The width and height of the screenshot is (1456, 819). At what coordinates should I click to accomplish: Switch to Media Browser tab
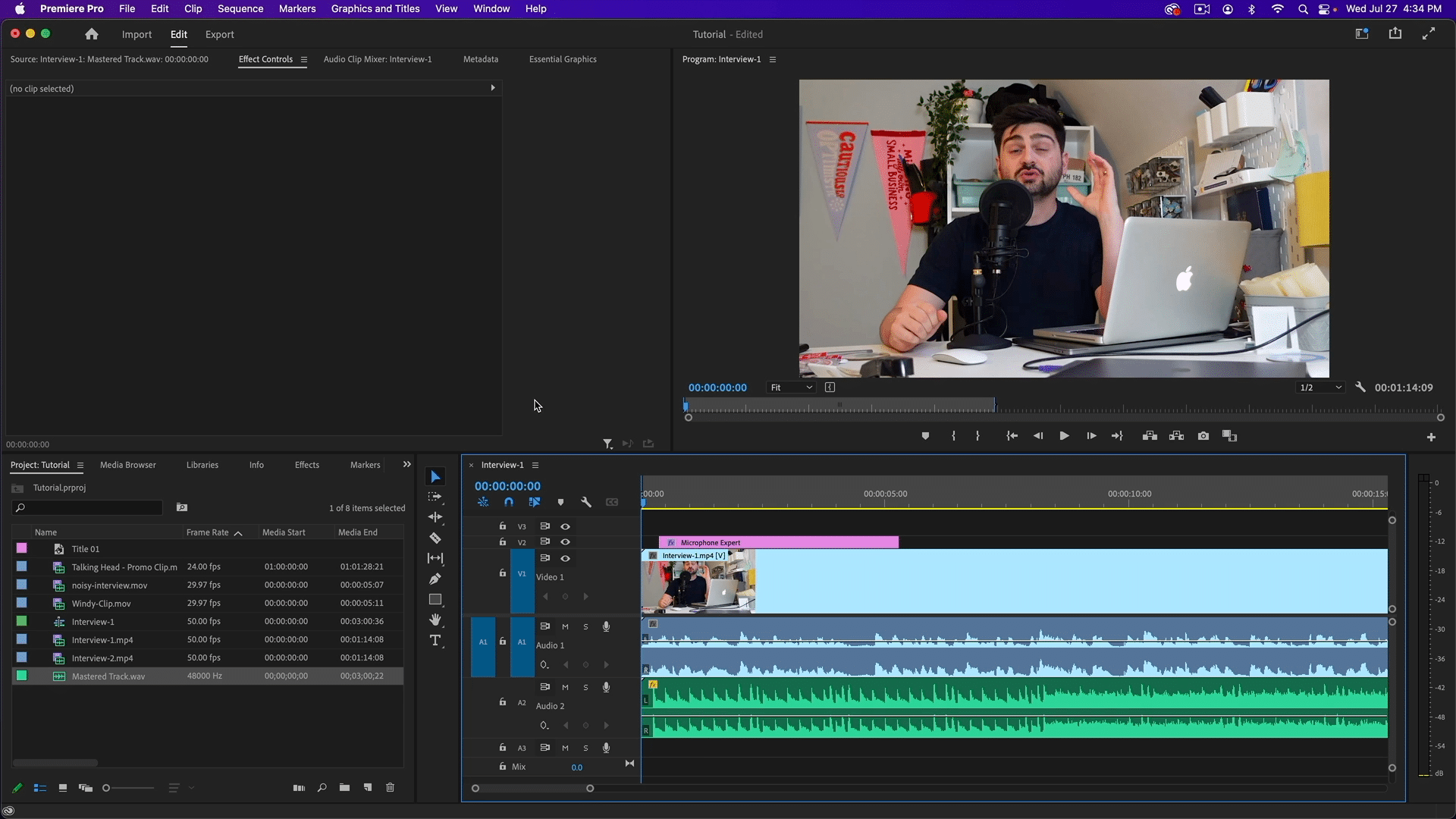(128, 465)
